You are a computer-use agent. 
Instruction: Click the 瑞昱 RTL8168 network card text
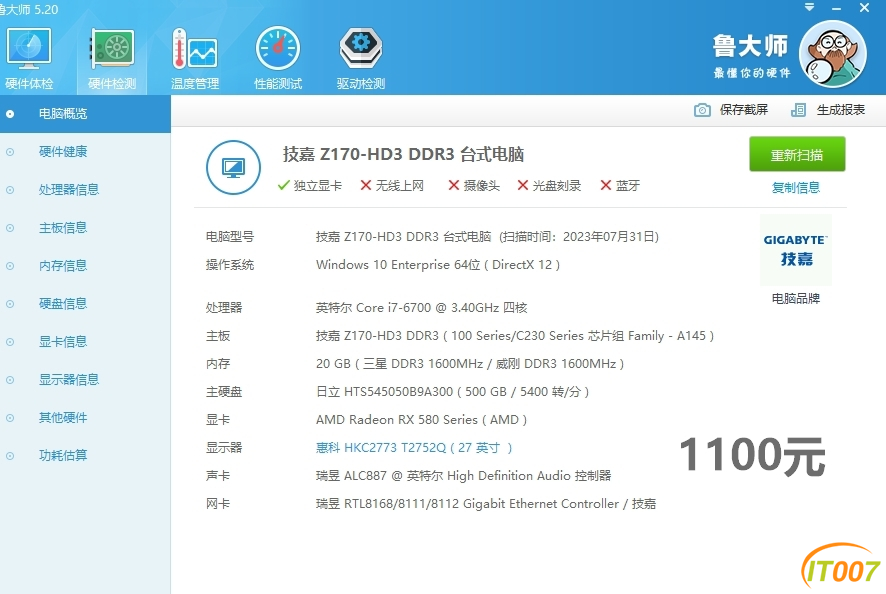click(485, 504)
